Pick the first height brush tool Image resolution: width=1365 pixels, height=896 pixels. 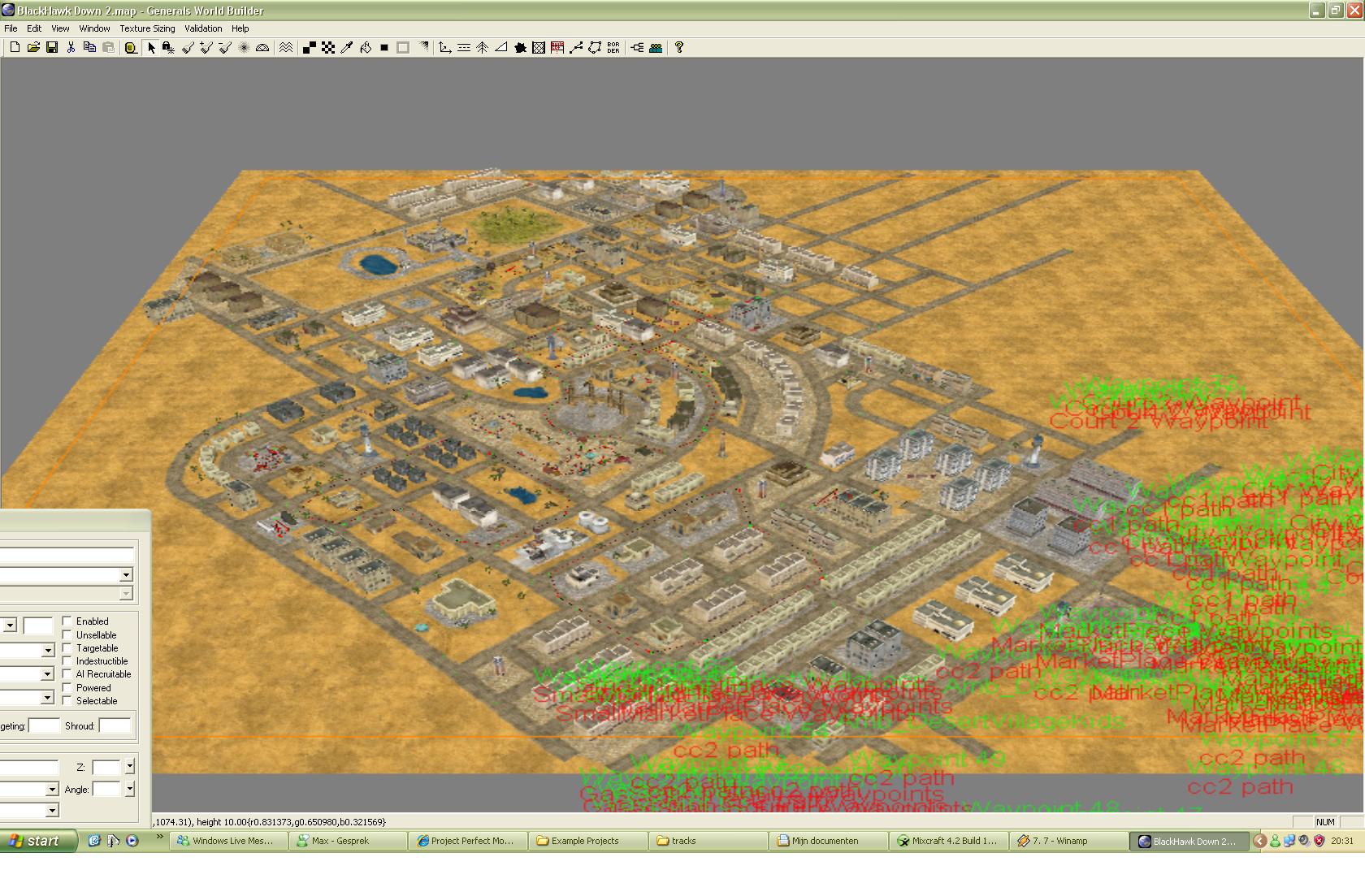(188, 48)
